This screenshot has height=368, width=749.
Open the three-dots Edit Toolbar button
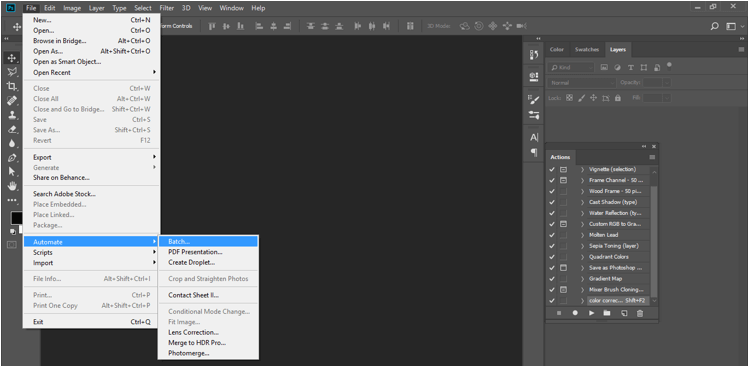pyautogui.click(x=12, y=200)
